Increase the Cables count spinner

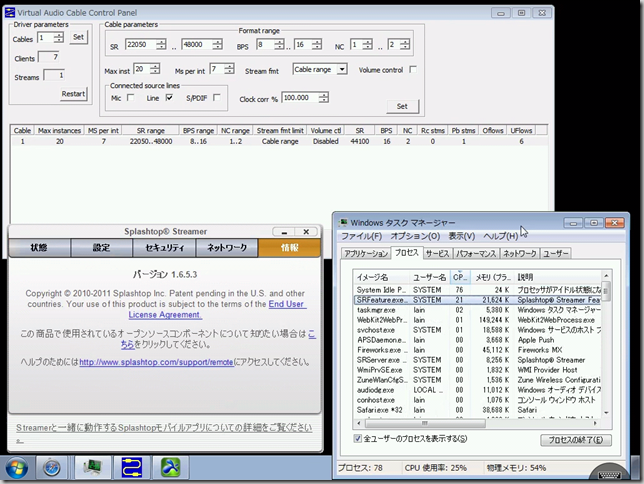tap(60, 34)
